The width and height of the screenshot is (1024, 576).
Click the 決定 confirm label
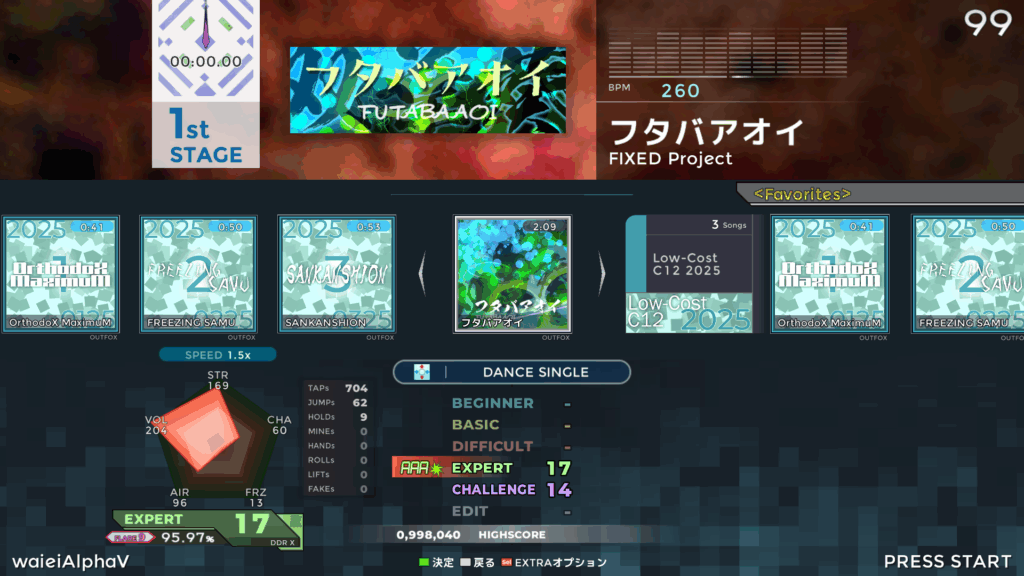(x=443, y=562)
